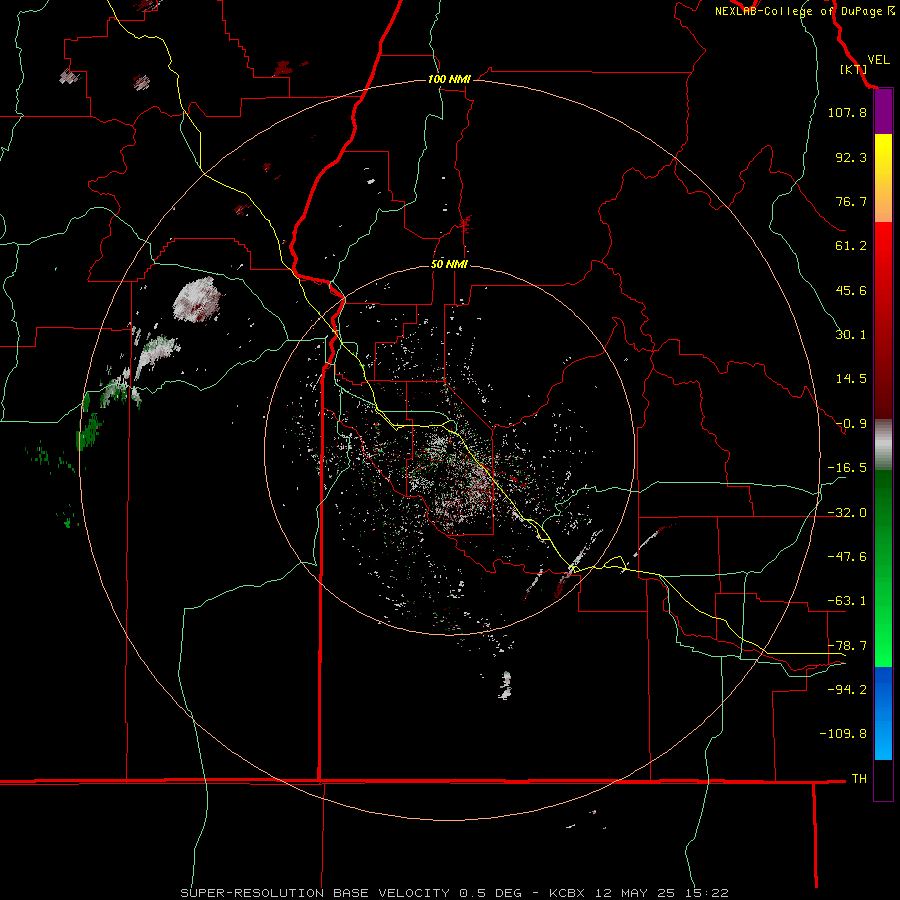900x900 pixels.
Task: Click the 100 NMI range ring label
Action: point(449,79)
